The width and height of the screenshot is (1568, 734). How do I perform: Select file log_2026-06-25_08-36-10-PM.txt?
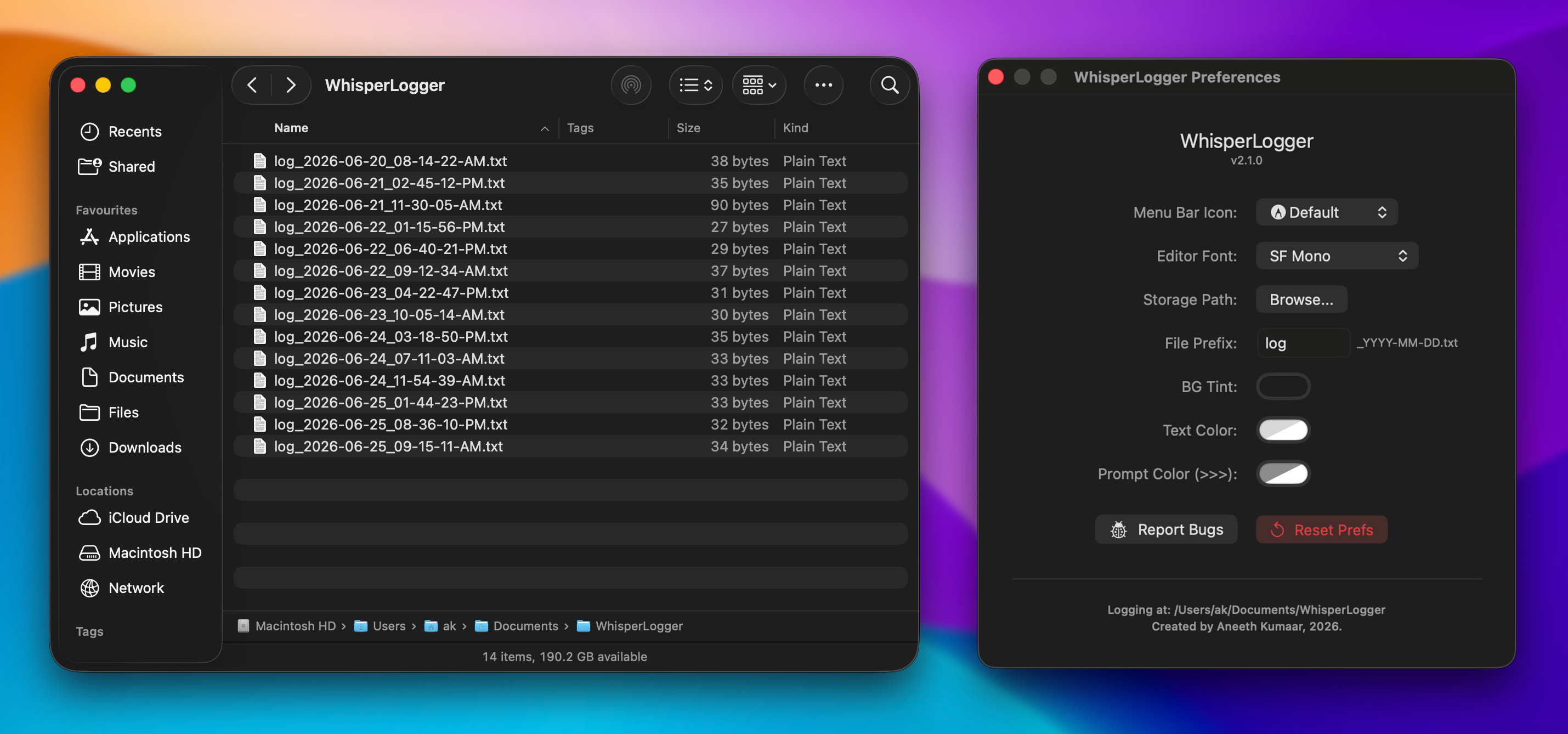(571, 424)
